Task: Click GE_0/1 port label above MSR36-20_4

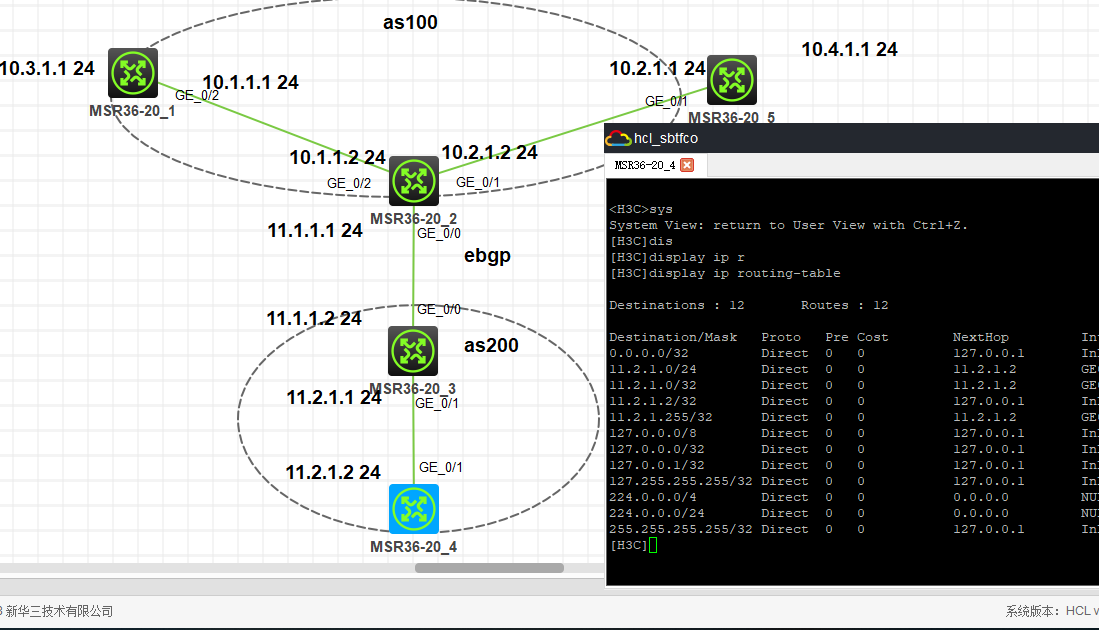Action: [441, 467]
